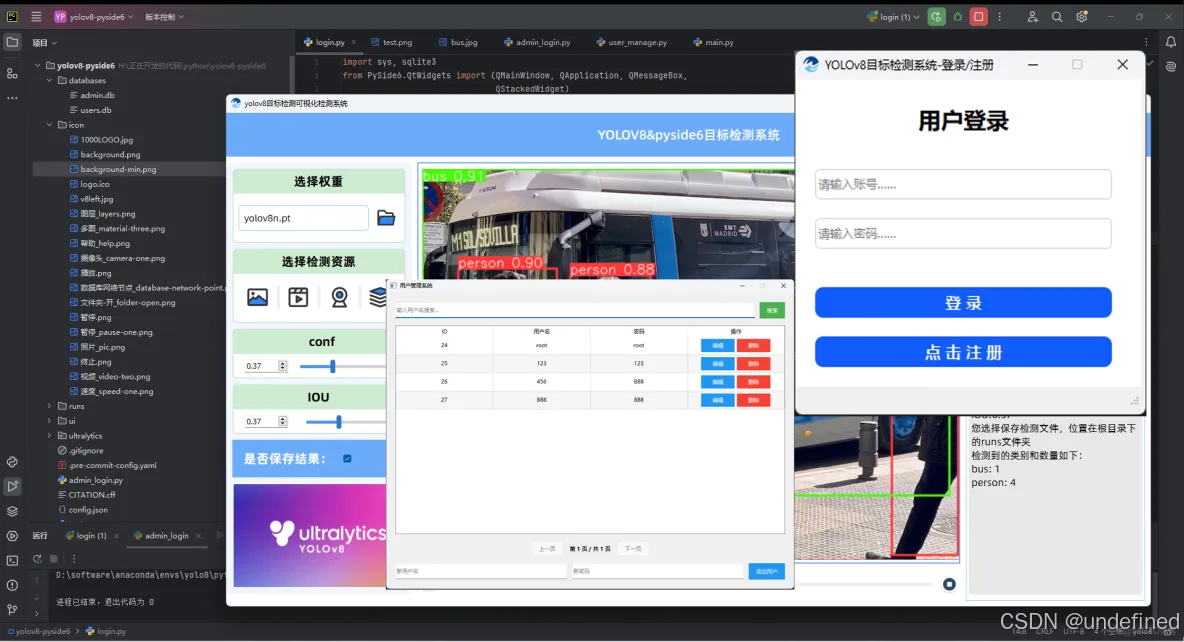Click the 请输入账号 account input field
This screenshot has width=1184, height=642.
click(962, 184)
